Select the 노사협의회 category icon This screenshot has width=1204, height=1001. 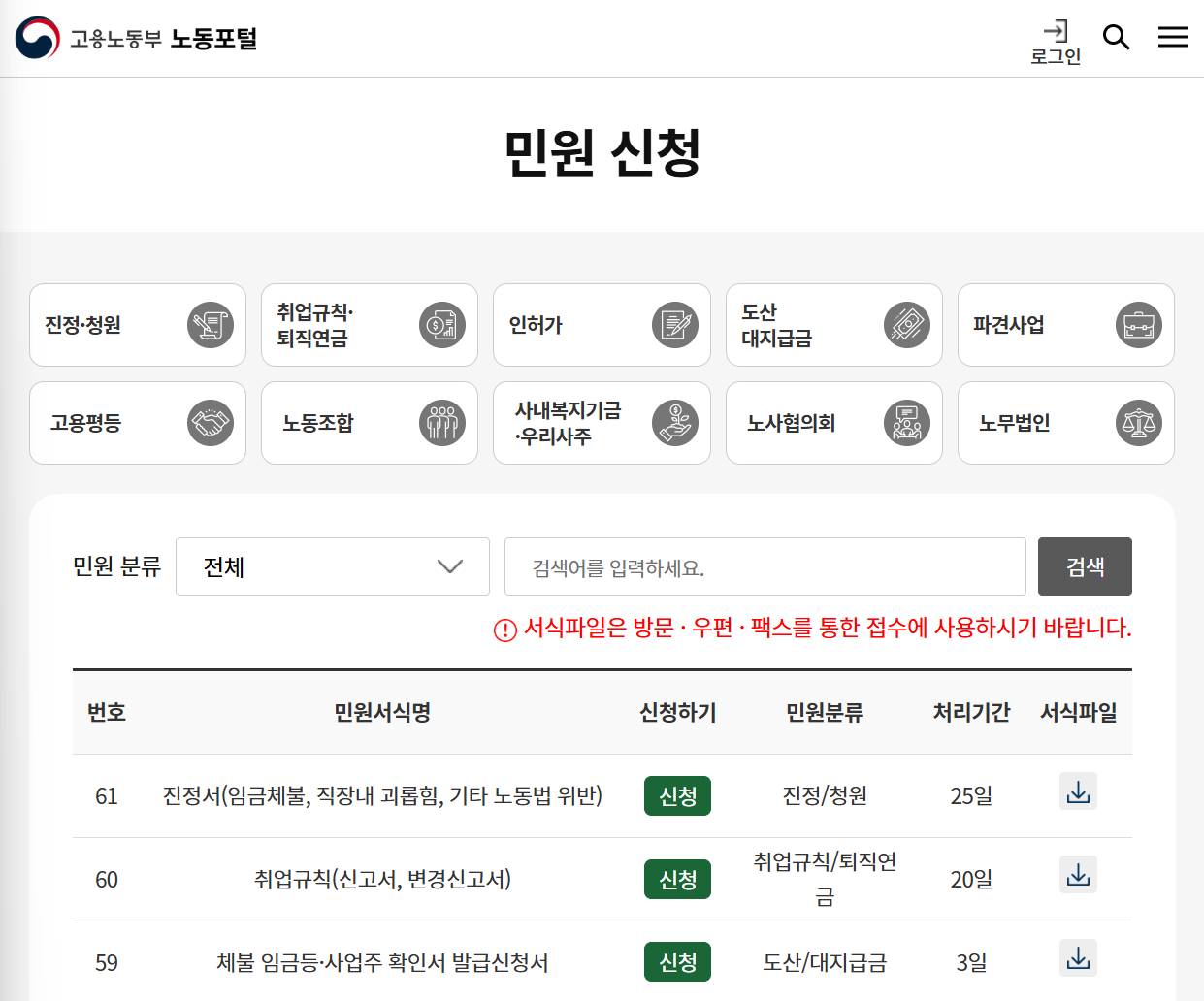pos(906,423)
